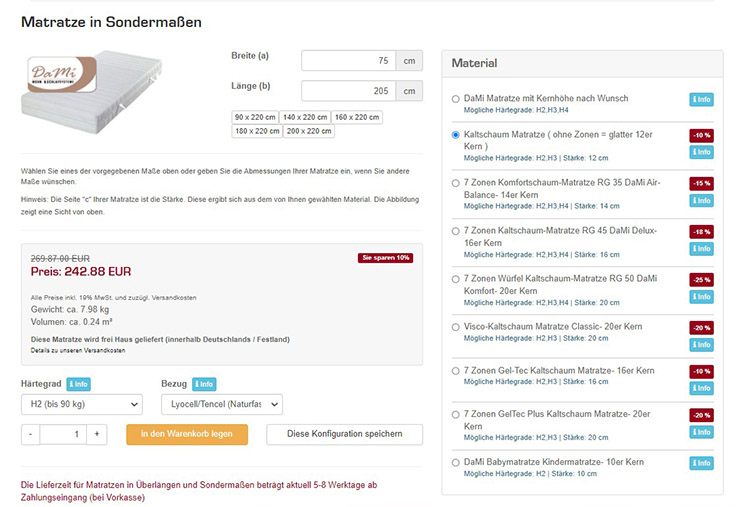The width and height of the screenshot is (750, 507).
Task: Select 7 Zonen GelTec Plus 20er Kern
Action: [455, 415]
